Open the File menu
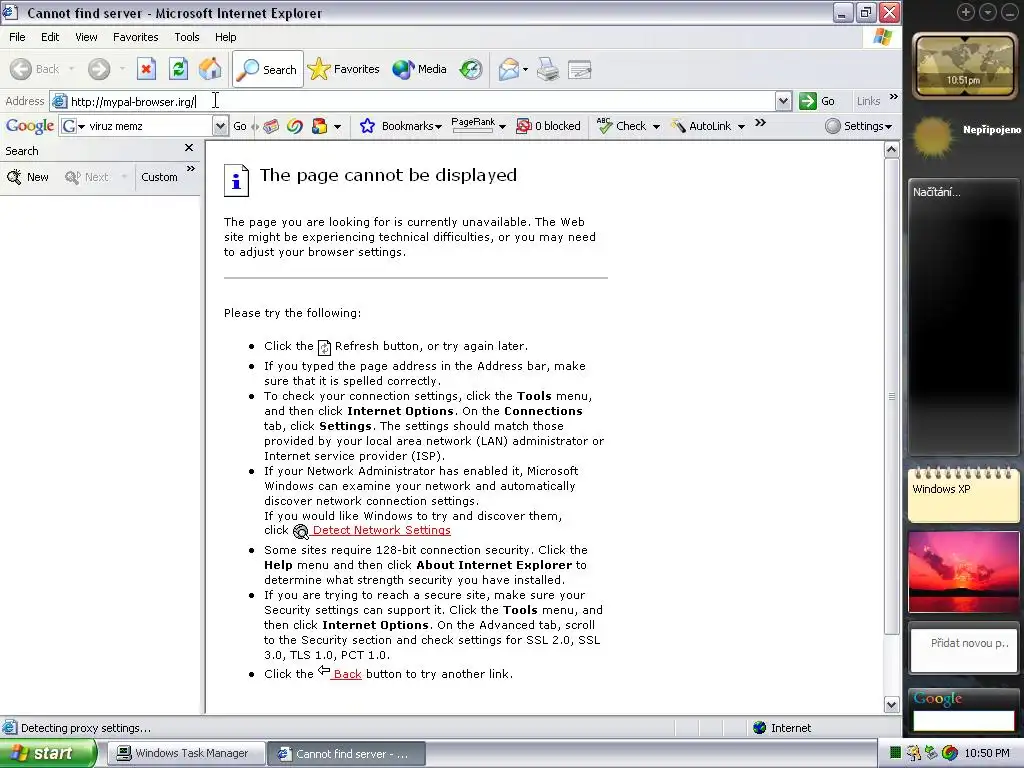Viewport: 1024px width, 768px height. 18,37
